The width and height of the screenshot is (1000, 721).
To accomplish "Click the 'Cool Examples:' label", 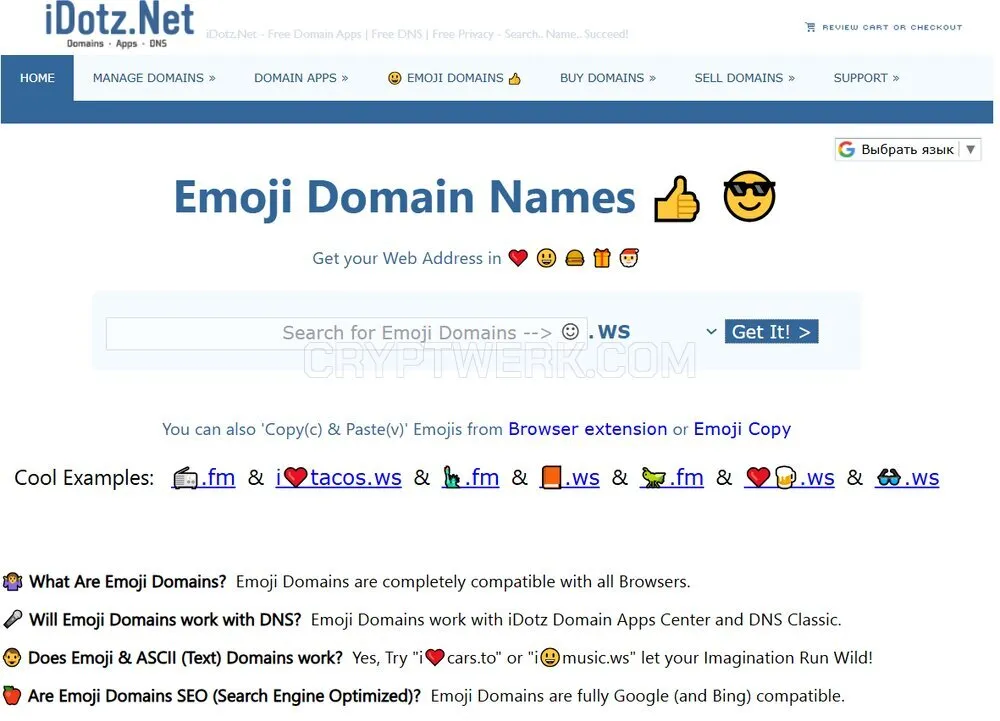I will click(84, 477).
